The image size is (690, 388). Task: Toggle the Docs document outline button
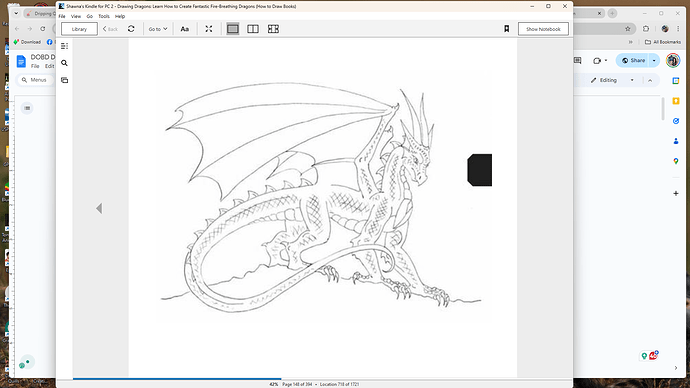[x=27, y=108]
